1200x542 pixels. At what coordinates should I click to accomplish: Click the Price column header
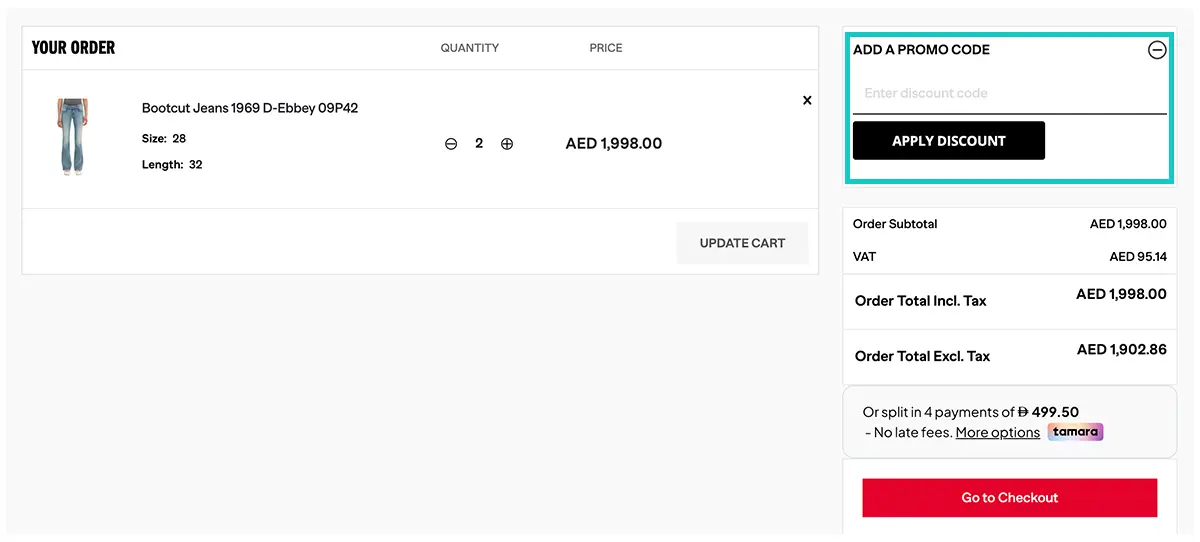point(606,48)
